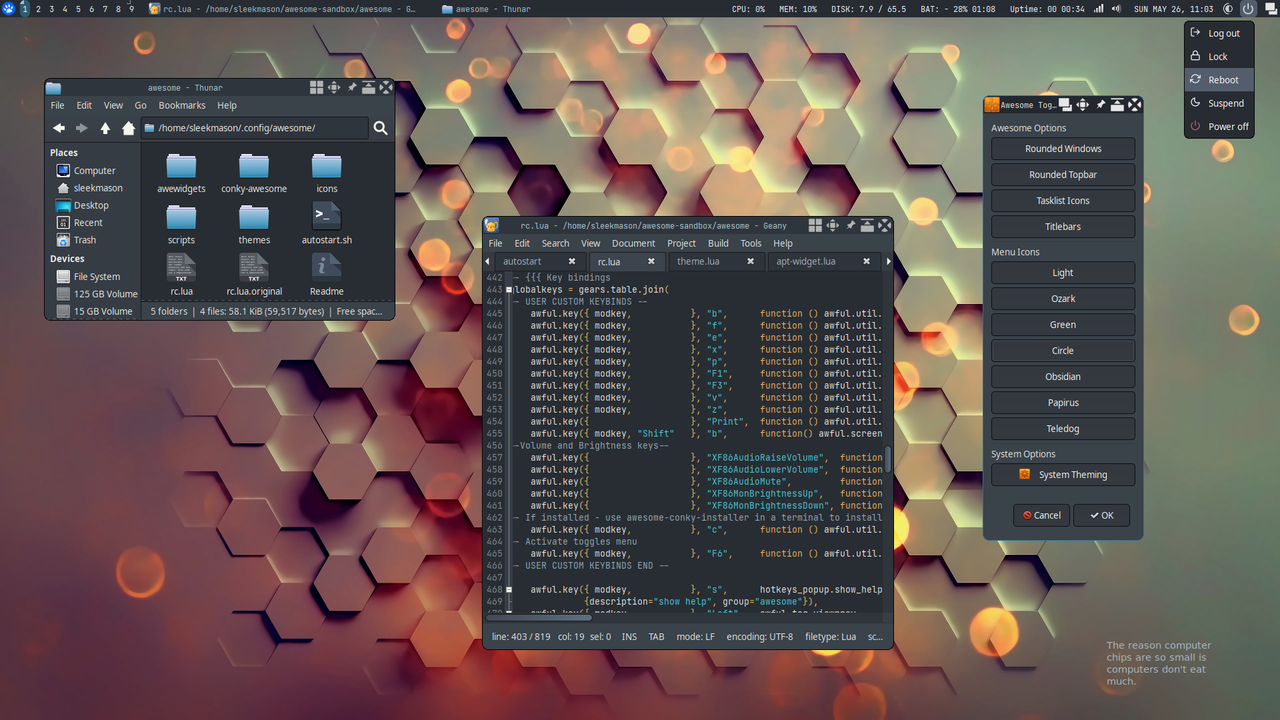
Task: Go back in Thunar with left arrow
Action: [59, 128]
